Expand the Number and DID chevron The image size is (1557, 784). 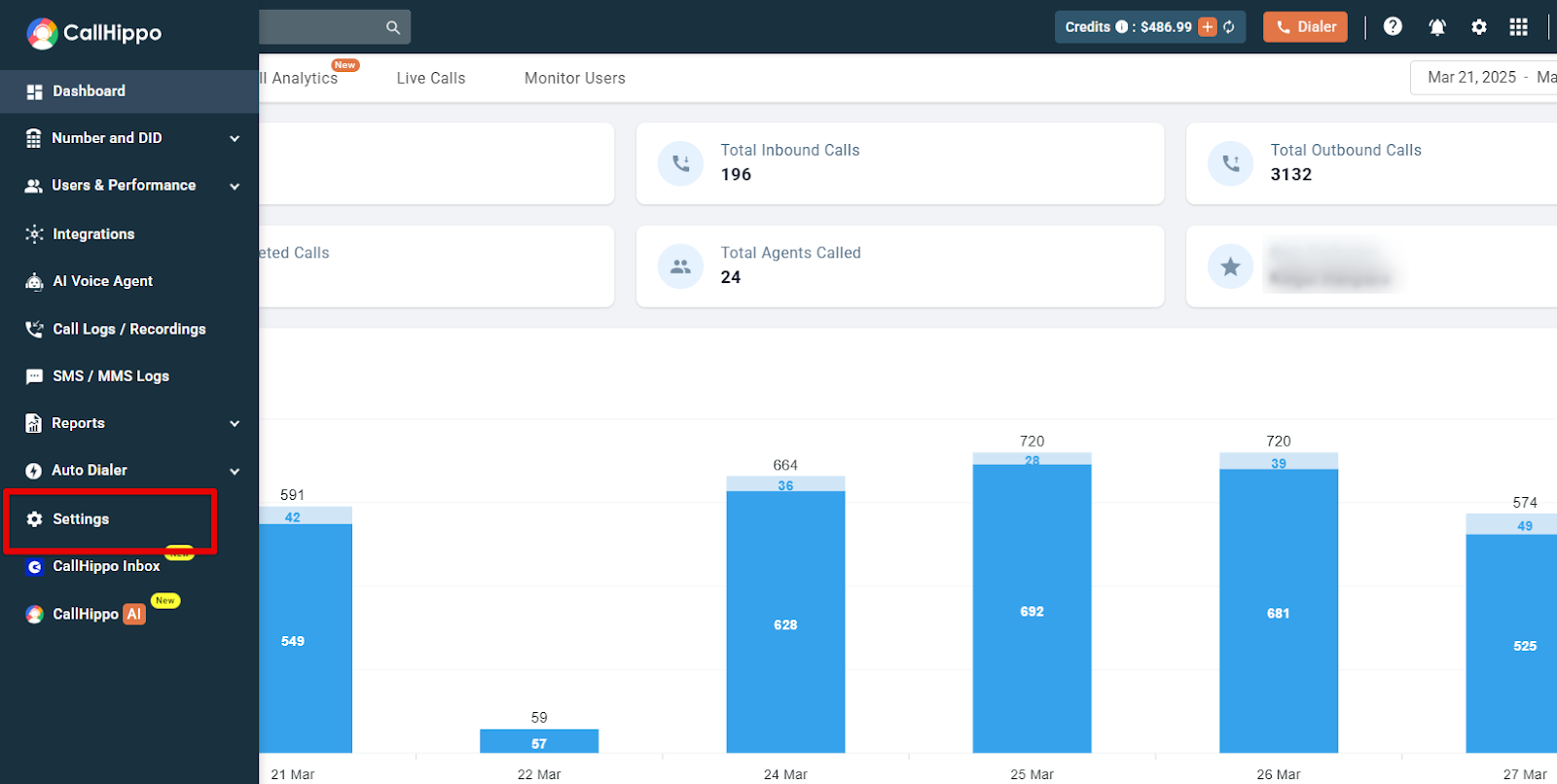[x=235, y=139]
